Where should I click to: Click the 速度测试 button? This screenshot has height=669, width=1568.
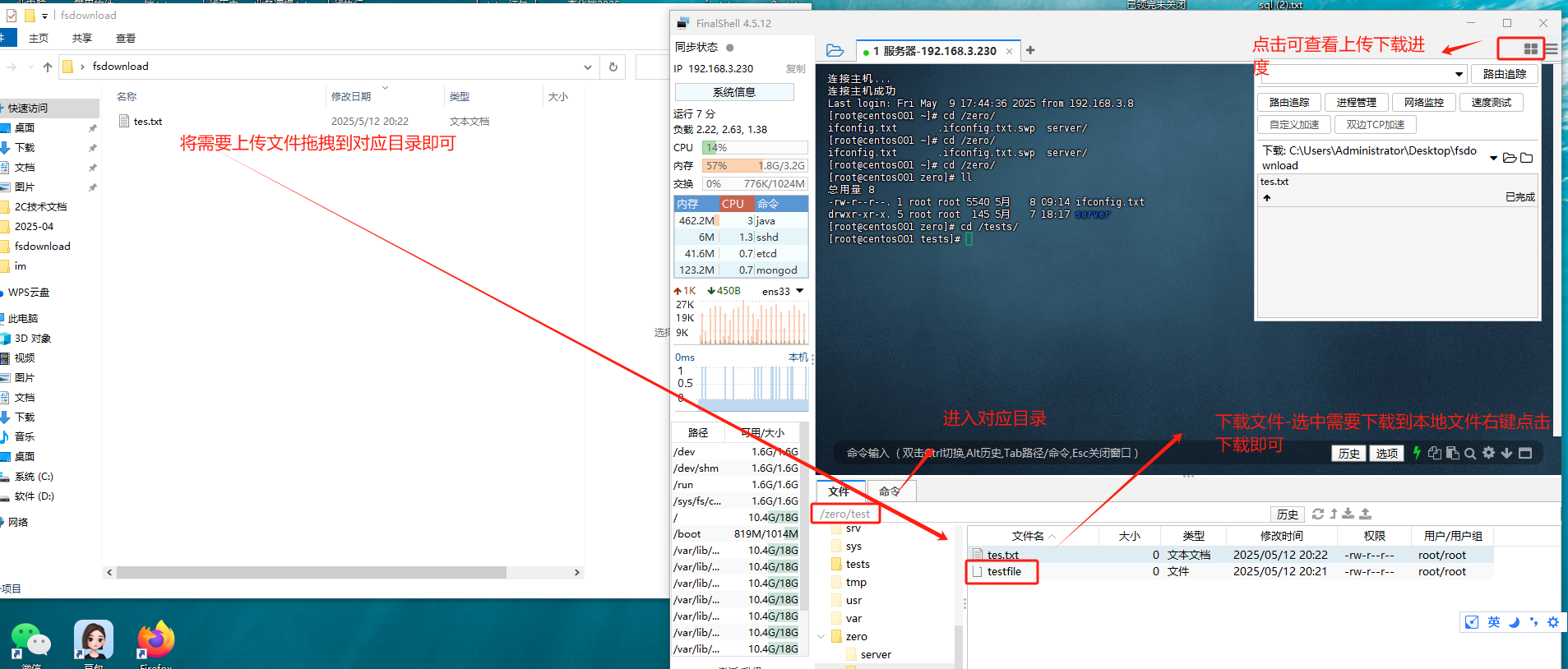(x=1492, y=102)
